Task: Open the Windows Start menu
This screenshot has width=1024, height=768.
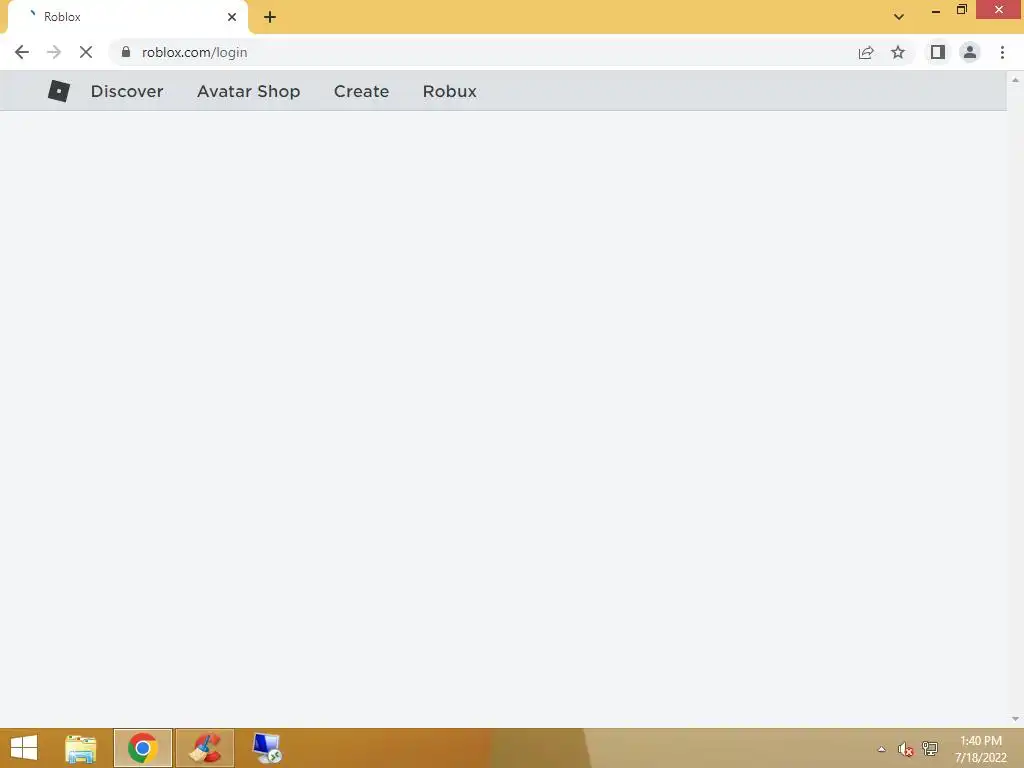Action: pyautogui.click(x=24, y=748)
